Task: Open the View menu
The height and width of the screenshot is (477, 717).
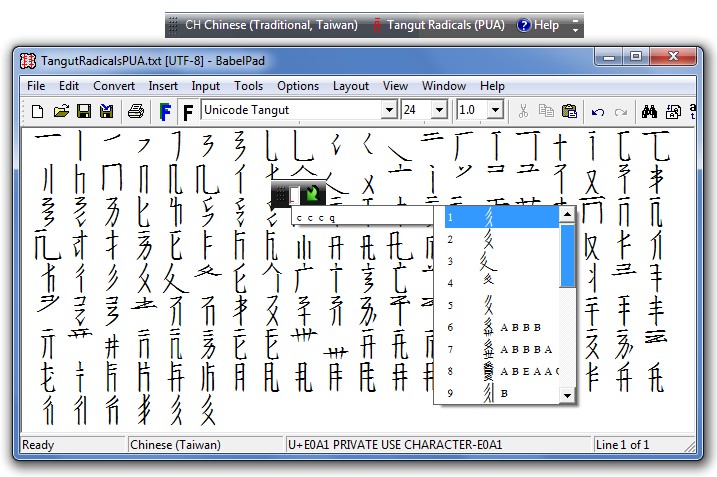Action: [395, 86]
